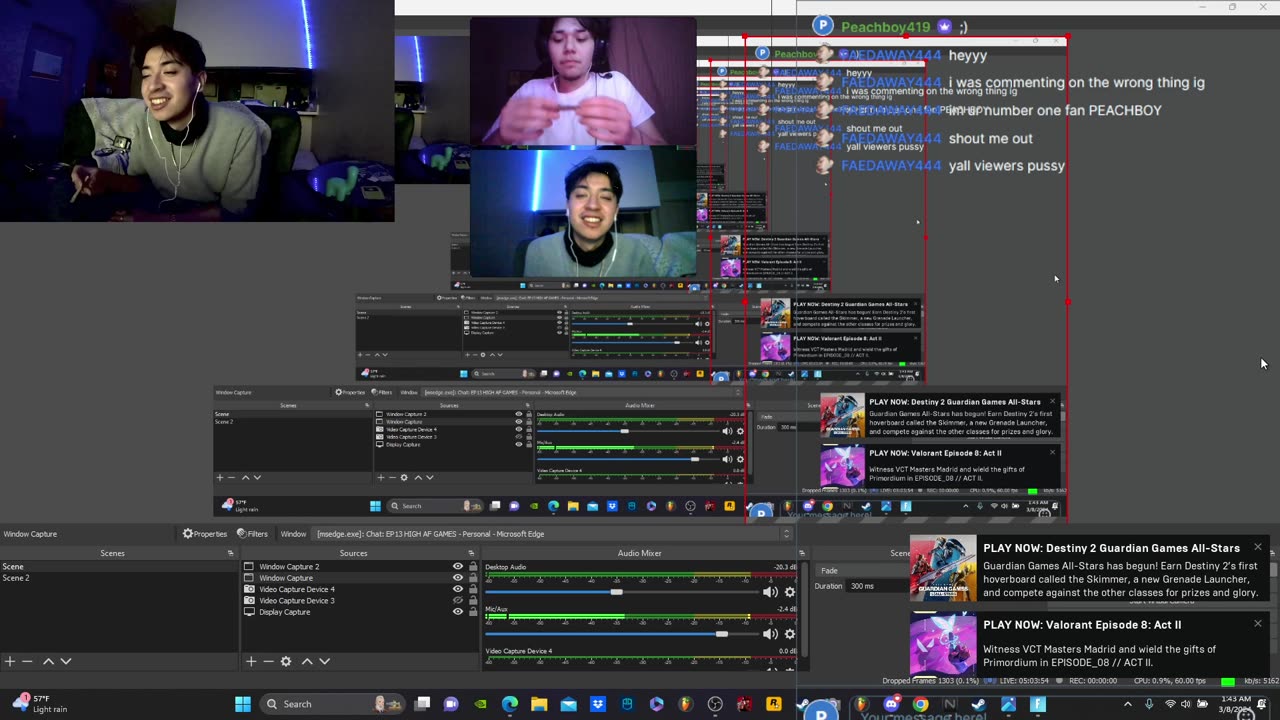Launch Google Chrome from the taskbar

point(920,704)
